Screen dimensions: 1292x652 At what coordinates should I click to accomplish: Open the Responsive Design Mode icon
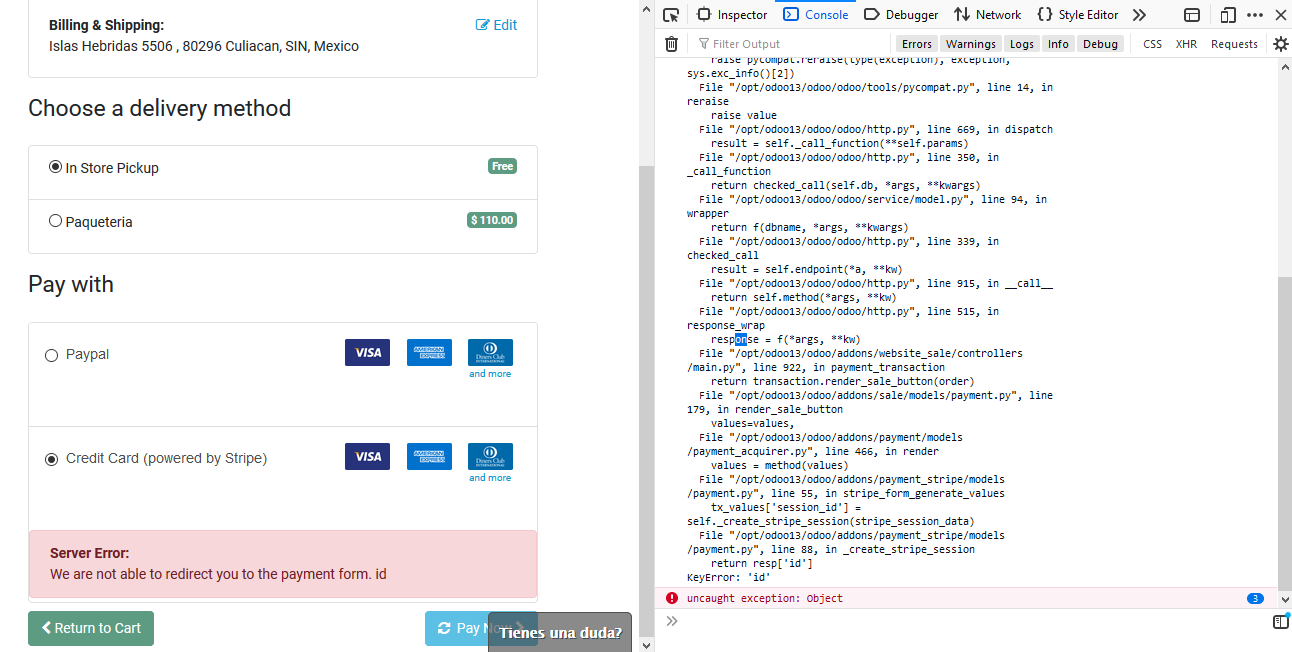pos(1228,14)
